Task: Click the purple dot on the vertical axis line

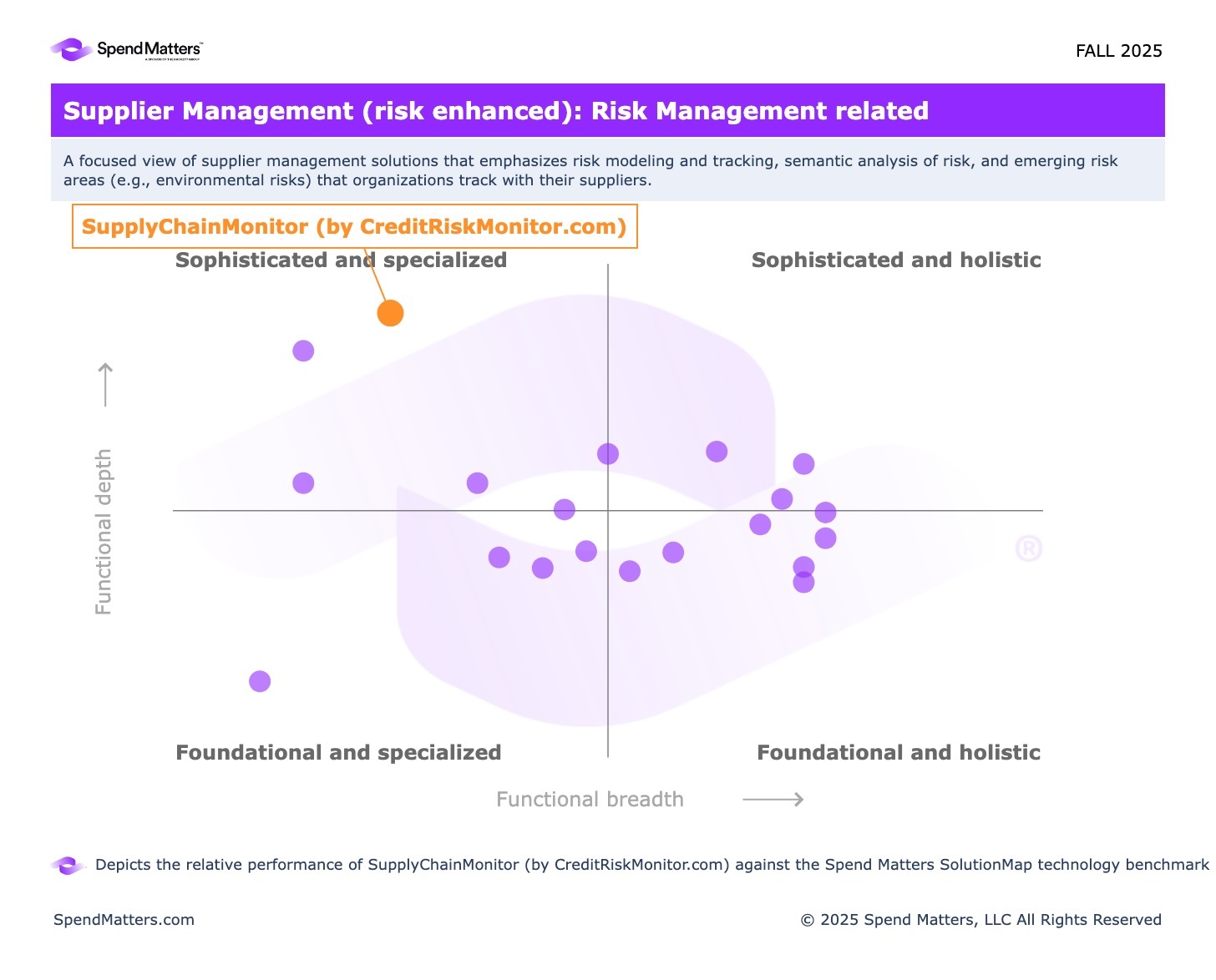Action: [x=608, y=453]
